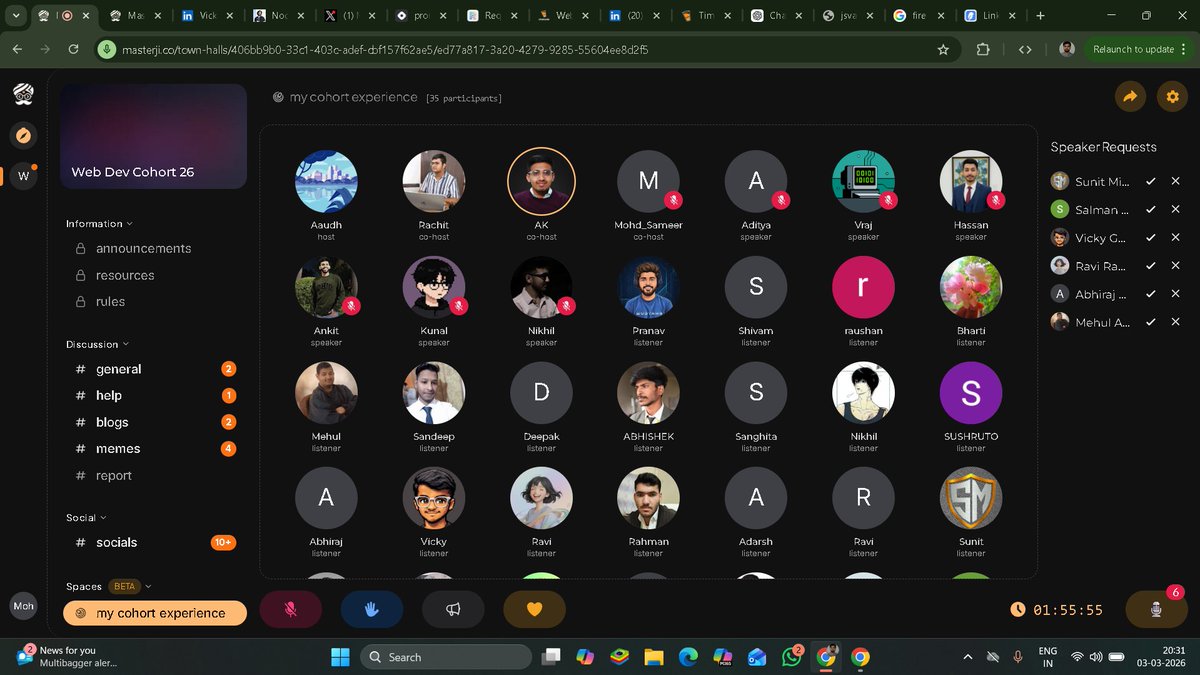Open the Windows Start menu
Image resolution: width=1200 pixels, height=675 pixels.
(340, 657)
